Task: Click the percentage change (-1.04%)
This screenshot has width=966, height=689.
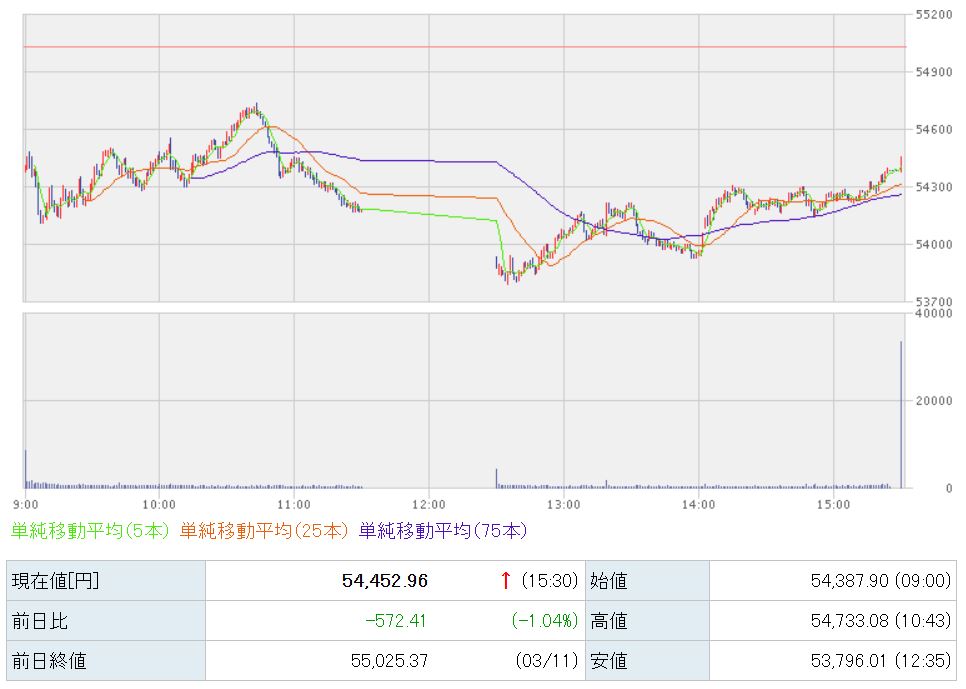Action: tap(544, 621)
